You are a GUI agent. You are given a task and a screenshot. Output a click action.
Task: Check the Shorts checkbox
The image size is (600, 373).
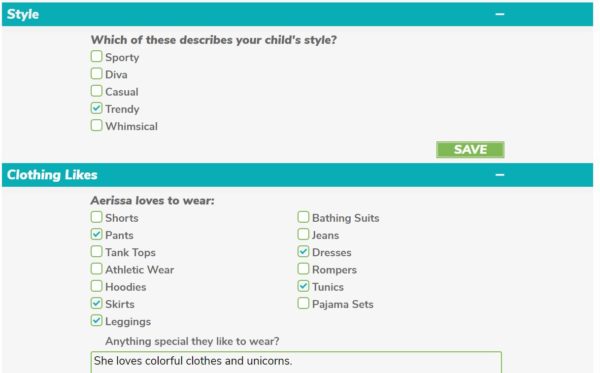point(96,217)
